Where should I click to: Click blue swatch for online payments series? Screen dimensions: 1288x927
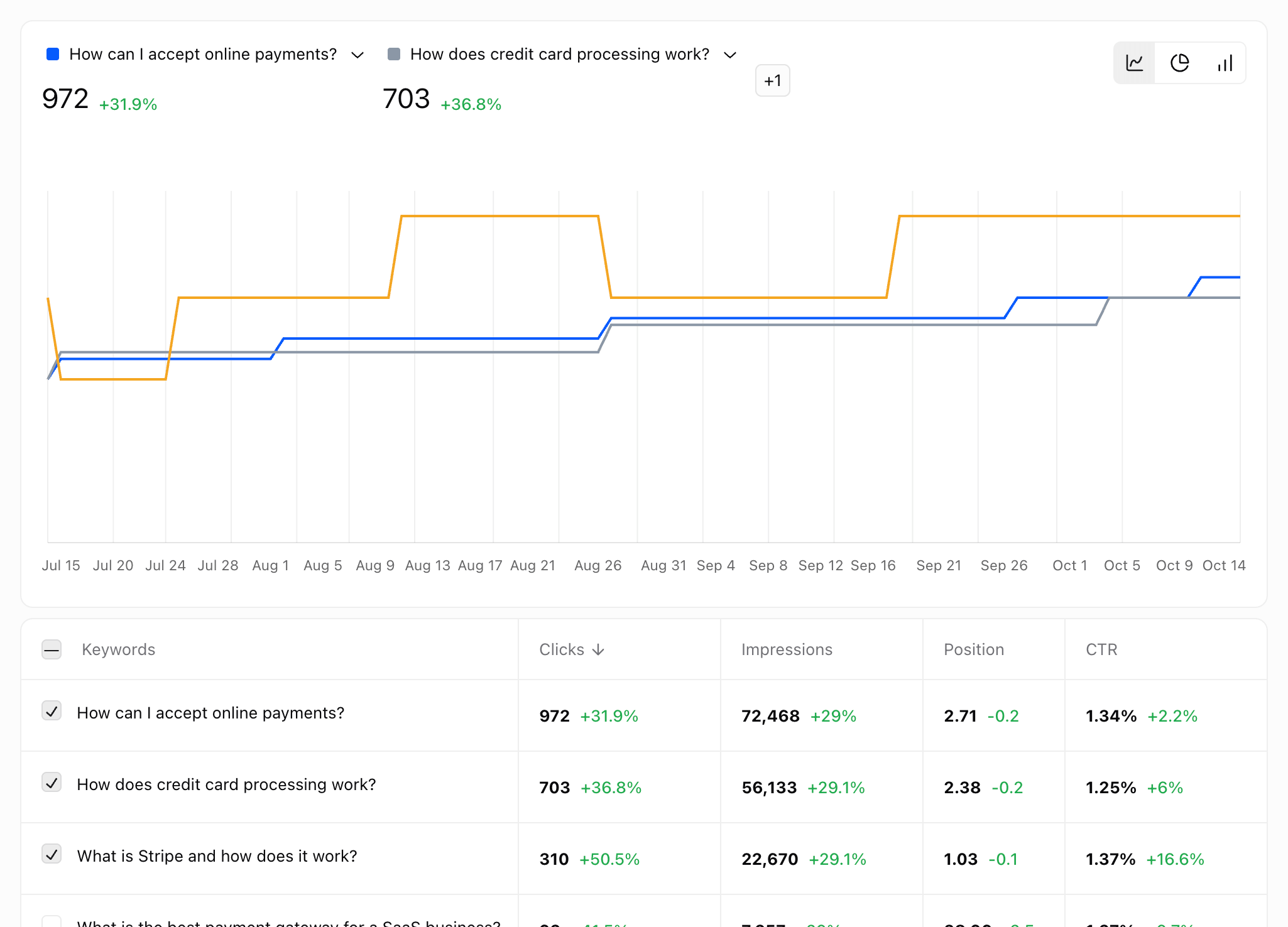pos(53,54)
